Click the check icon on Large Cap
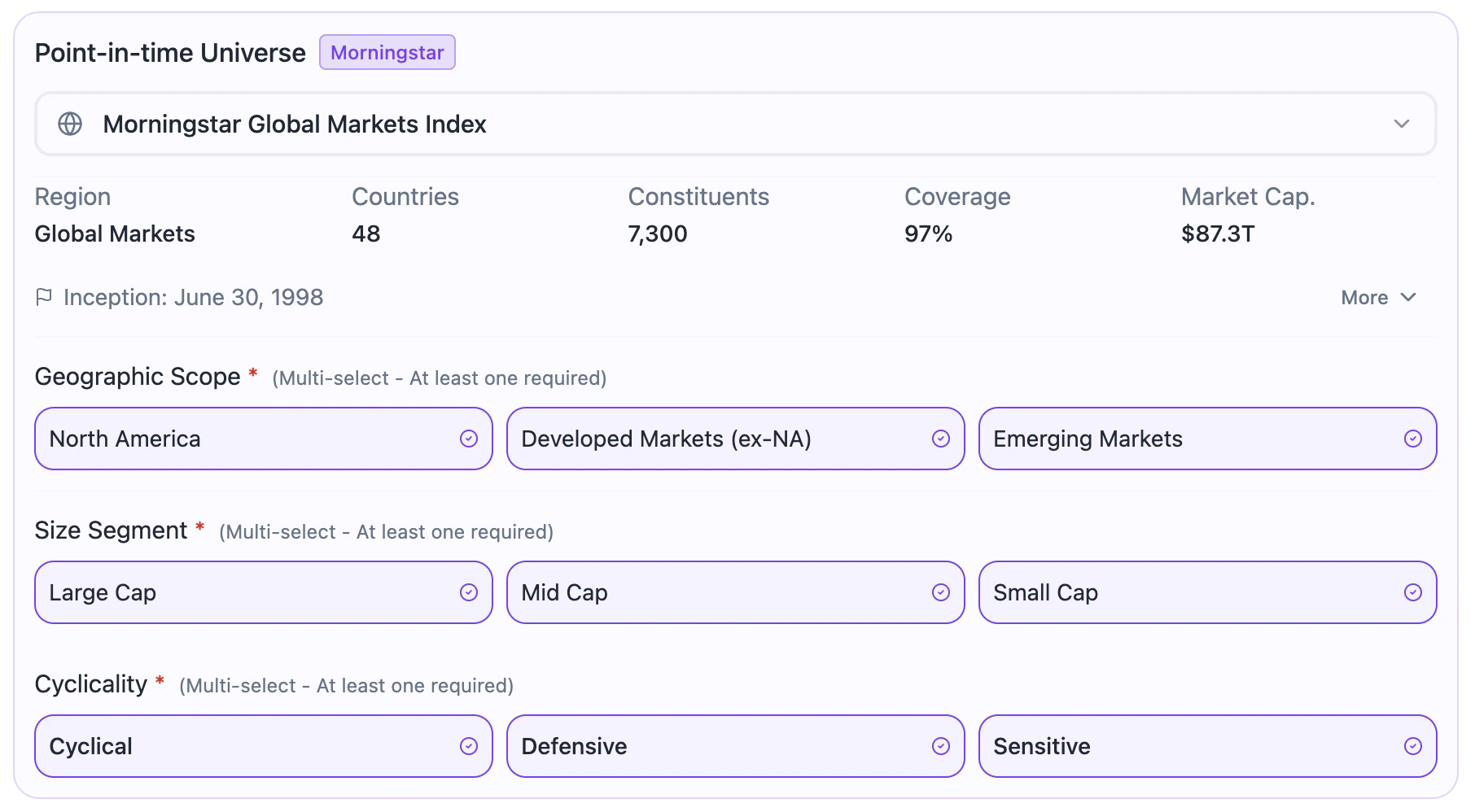1475x812 pixels. 469,592
